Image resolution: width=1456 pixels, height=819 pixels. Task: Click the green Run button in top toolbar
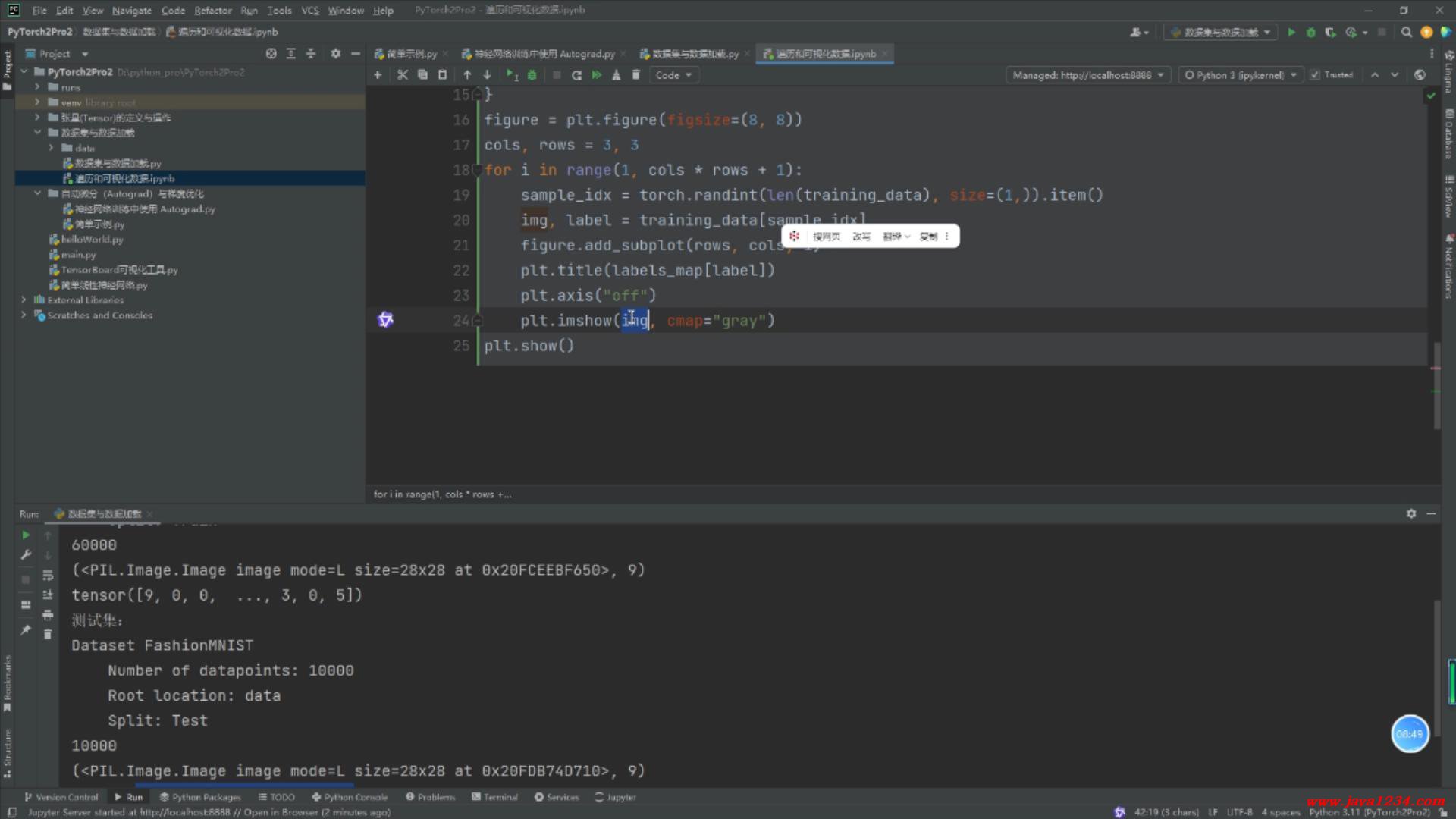(x=1291, y=32)
